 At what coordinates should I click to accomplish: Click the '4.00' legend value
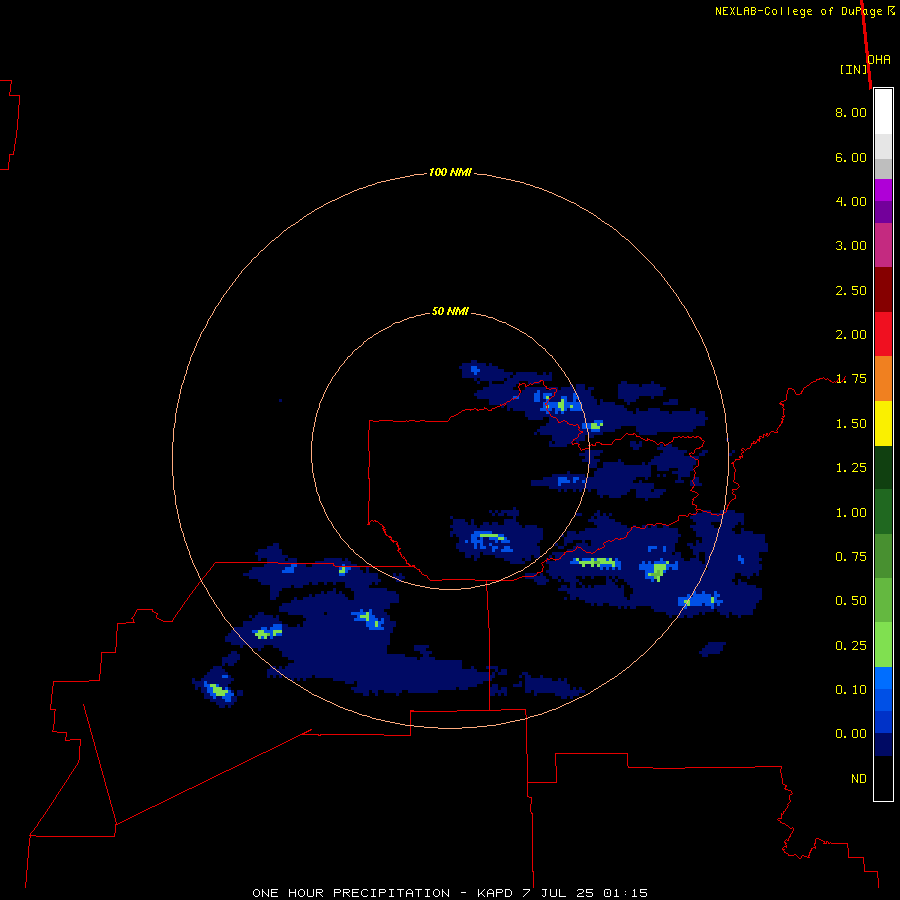tap(851, 201)
